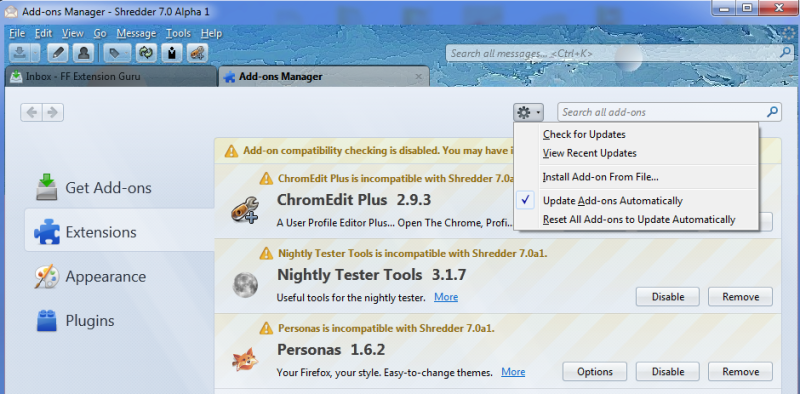Click "Useful tools for the nightly tester." description
This screenshot has height=394, width=800.
(351, 298)
